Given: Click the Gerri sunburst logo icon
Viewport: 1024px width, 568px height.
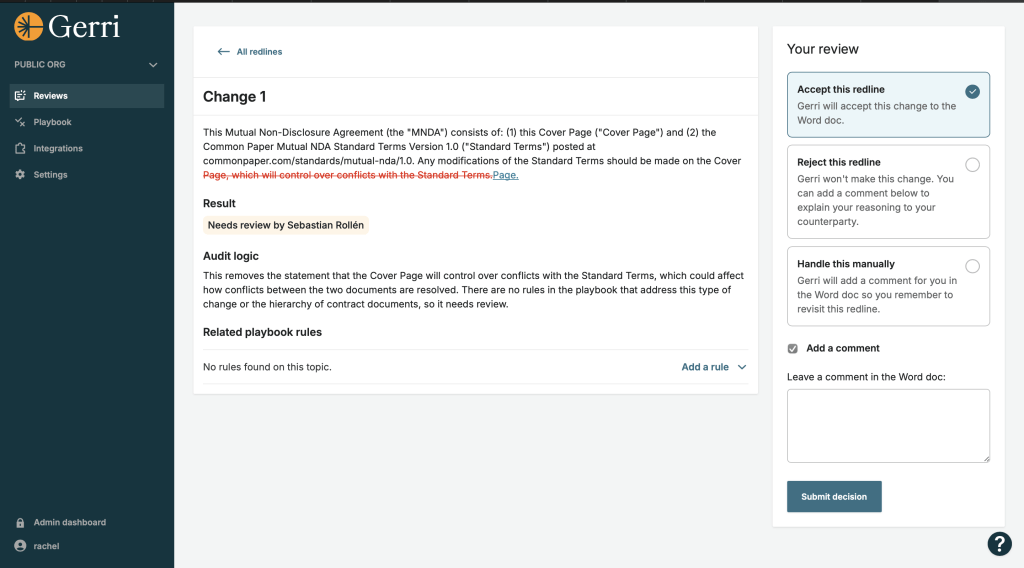Looking at the screenshot, I should (29, 27).
